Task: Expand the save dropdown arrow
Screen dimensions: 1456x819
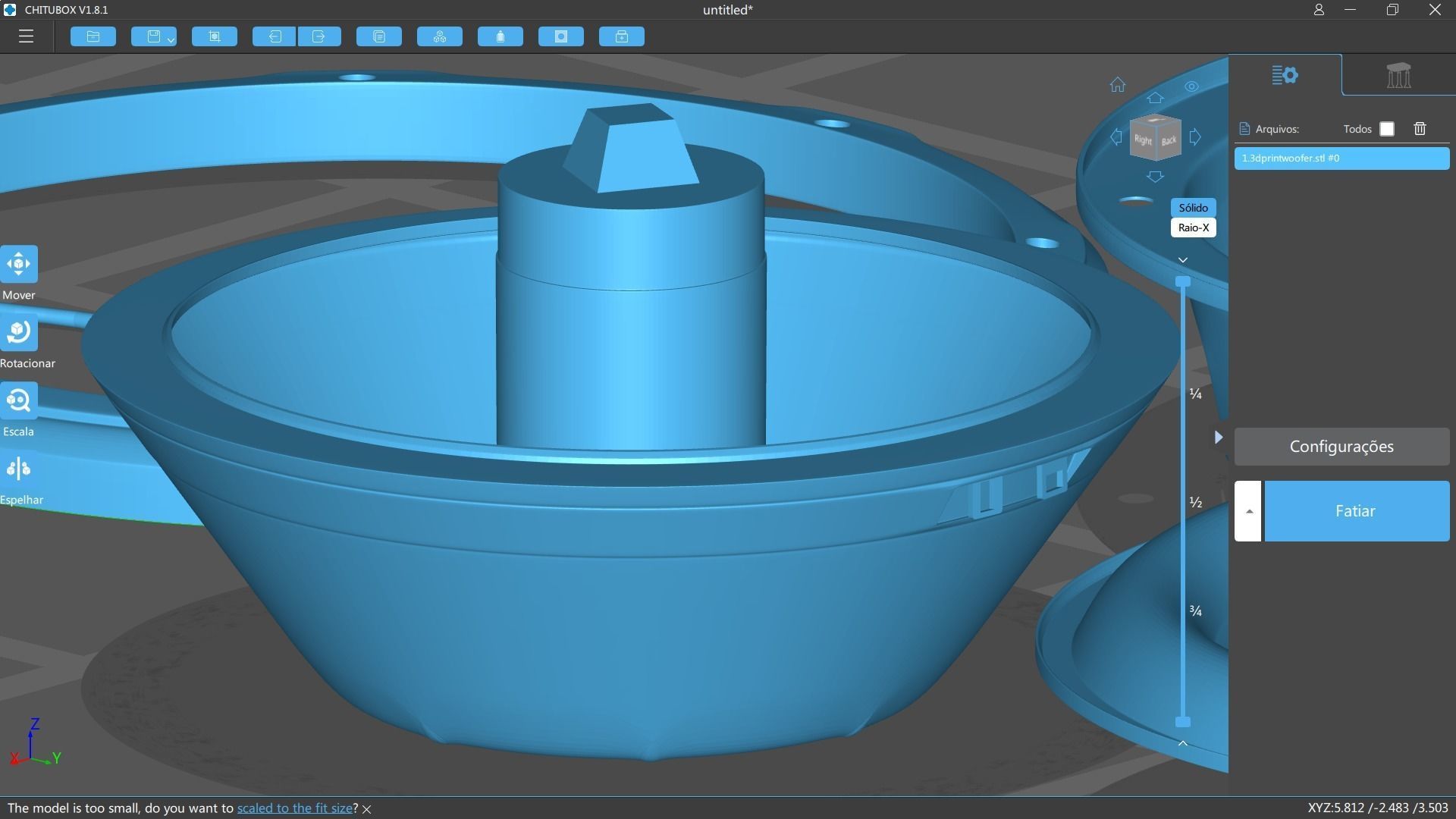Action: (171, 39)
